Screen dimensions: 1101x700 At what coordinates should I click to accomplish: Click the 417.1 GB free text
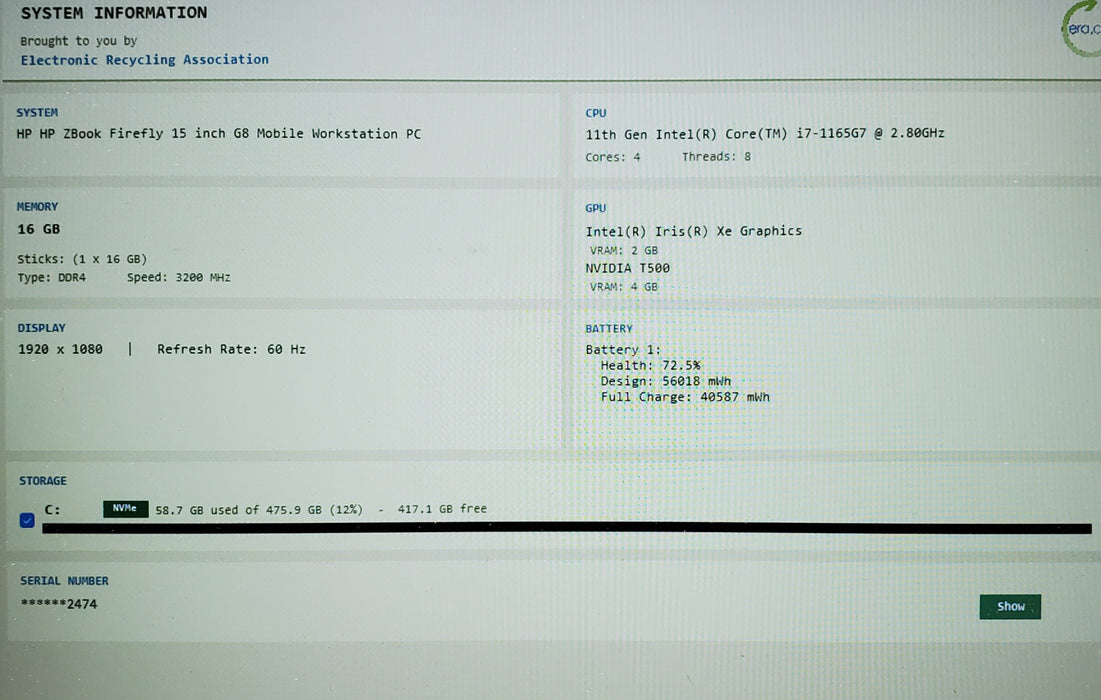coord(442,509)
